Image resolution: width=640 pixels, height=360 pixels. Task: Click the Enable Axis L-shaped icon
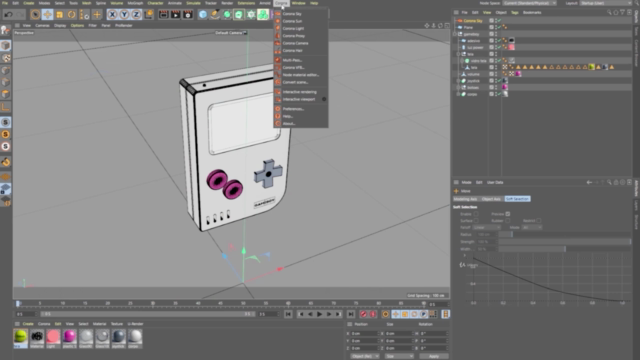point(5,107)
